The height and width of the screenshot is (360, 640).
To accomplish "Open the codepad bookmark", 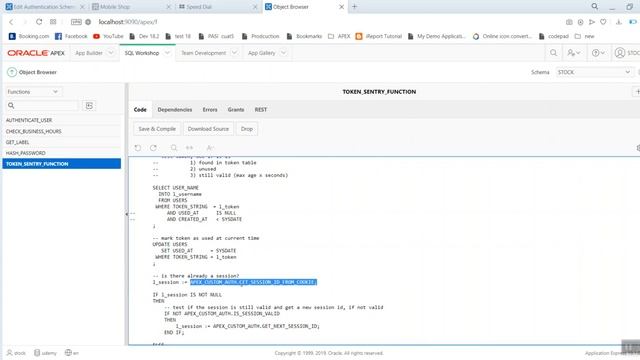I will tap(553, 36).
